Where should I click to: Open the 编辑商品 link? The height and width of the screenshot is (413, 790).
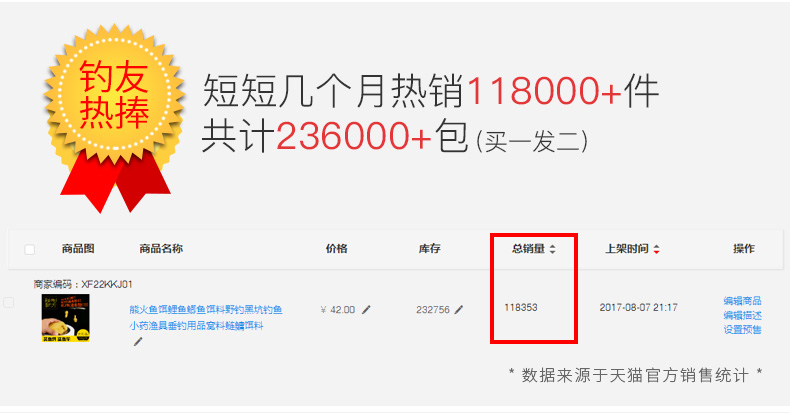(742, 301)
